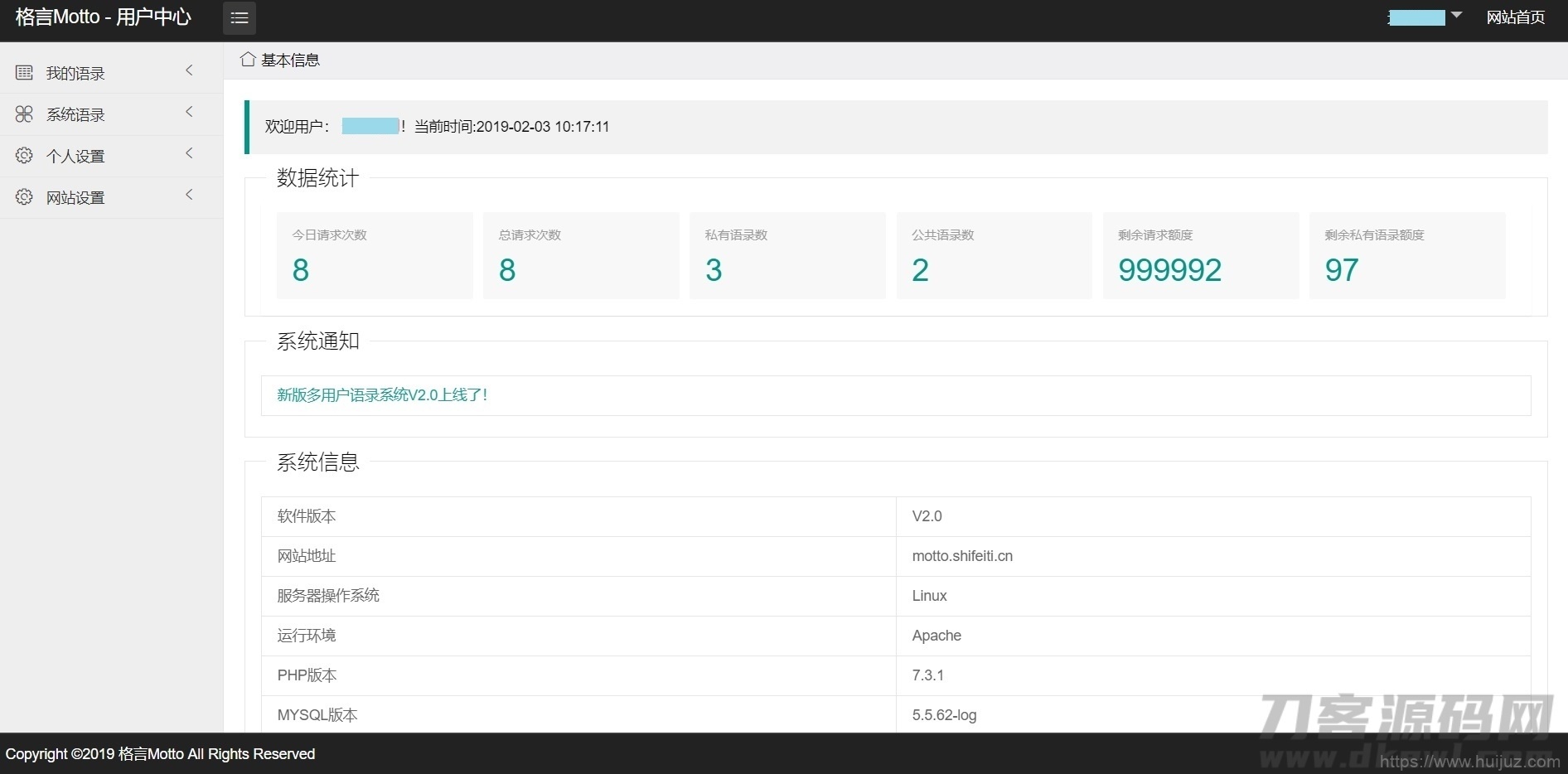This screenshot has width=1568, height=774.
Task: Click the Copyright ©2019 格言Motto footer text
Action: 160,754
